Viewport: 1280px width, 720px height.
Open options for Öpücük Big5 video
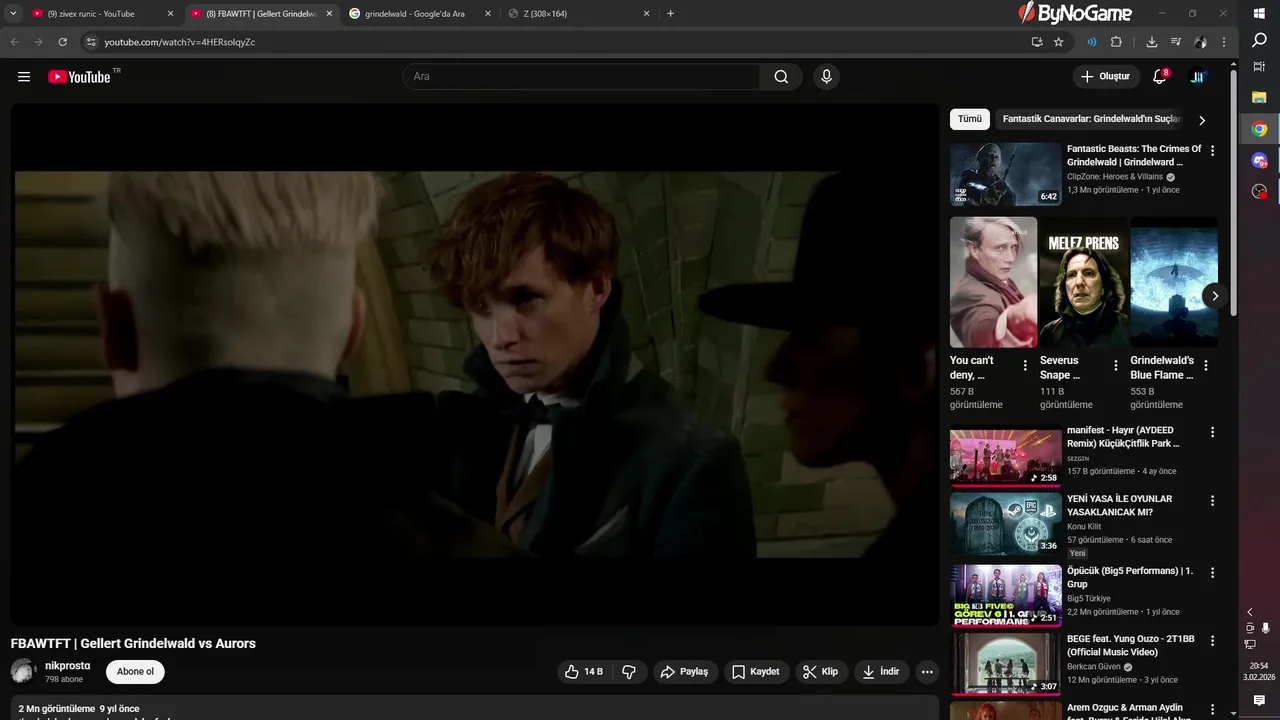[x=1212, y=573]
